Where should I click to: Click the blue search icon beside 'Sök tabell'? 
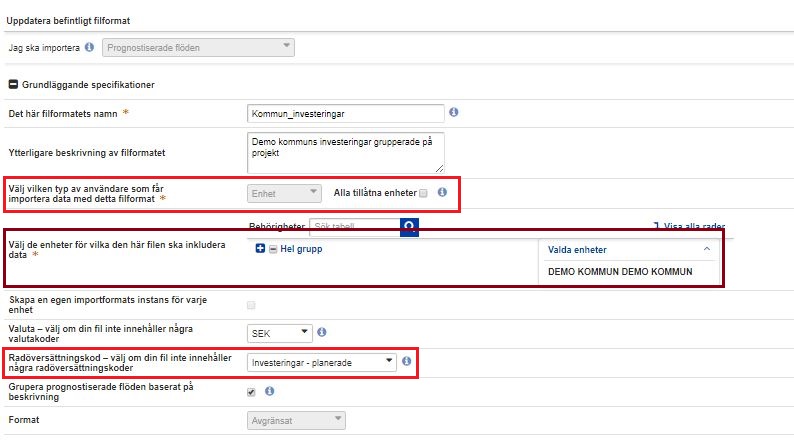point(408,228)
